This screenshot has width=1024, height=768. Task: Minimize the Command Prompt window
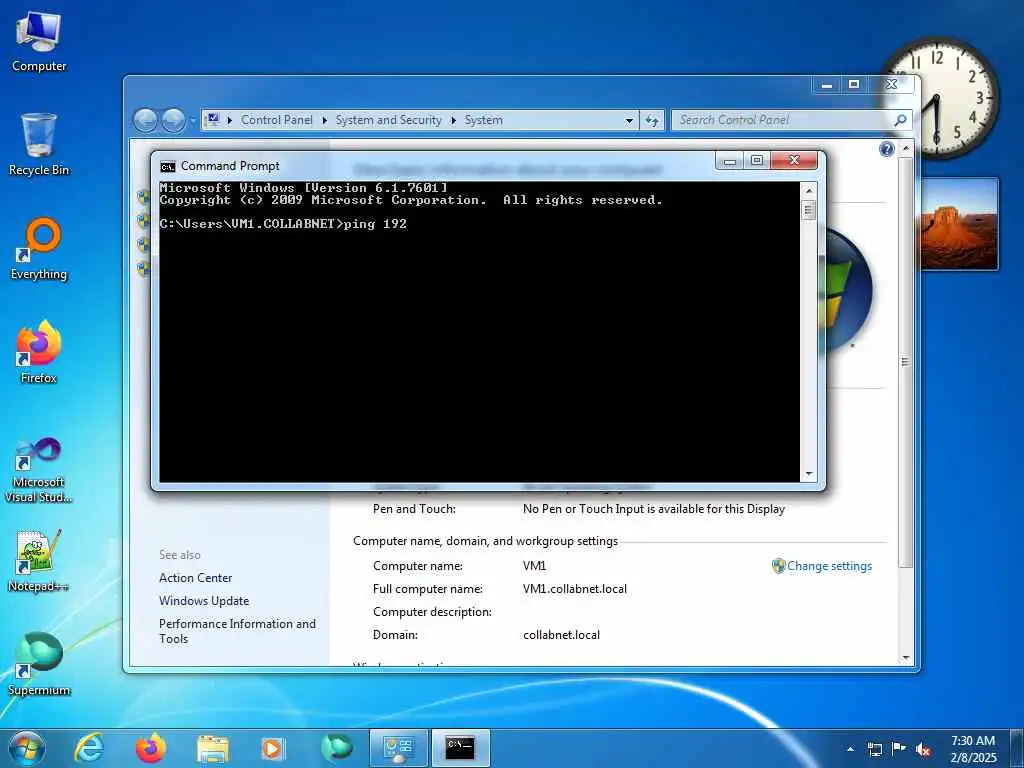point(730,161)
